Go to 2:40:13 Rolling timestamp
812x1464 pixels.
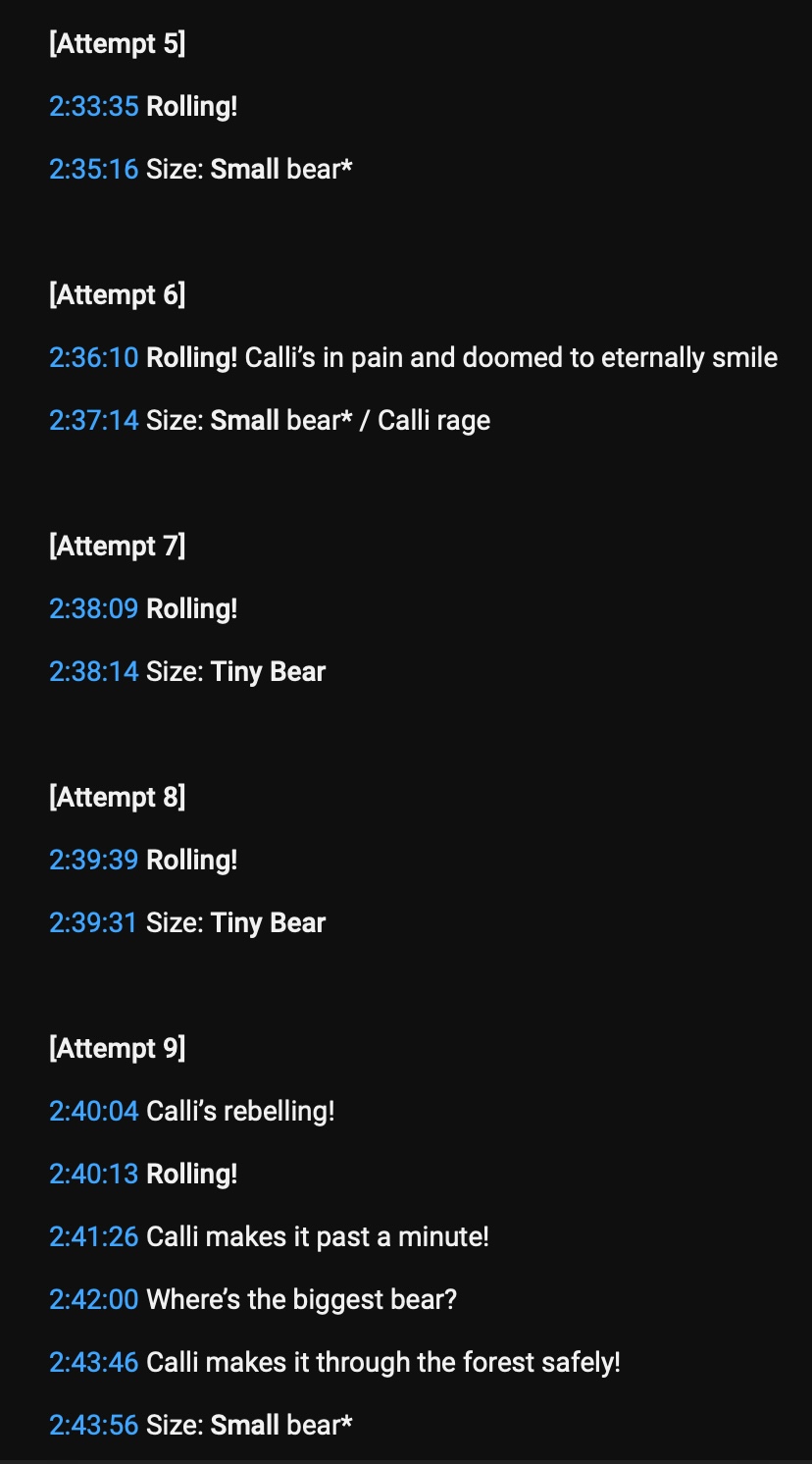94,1174
